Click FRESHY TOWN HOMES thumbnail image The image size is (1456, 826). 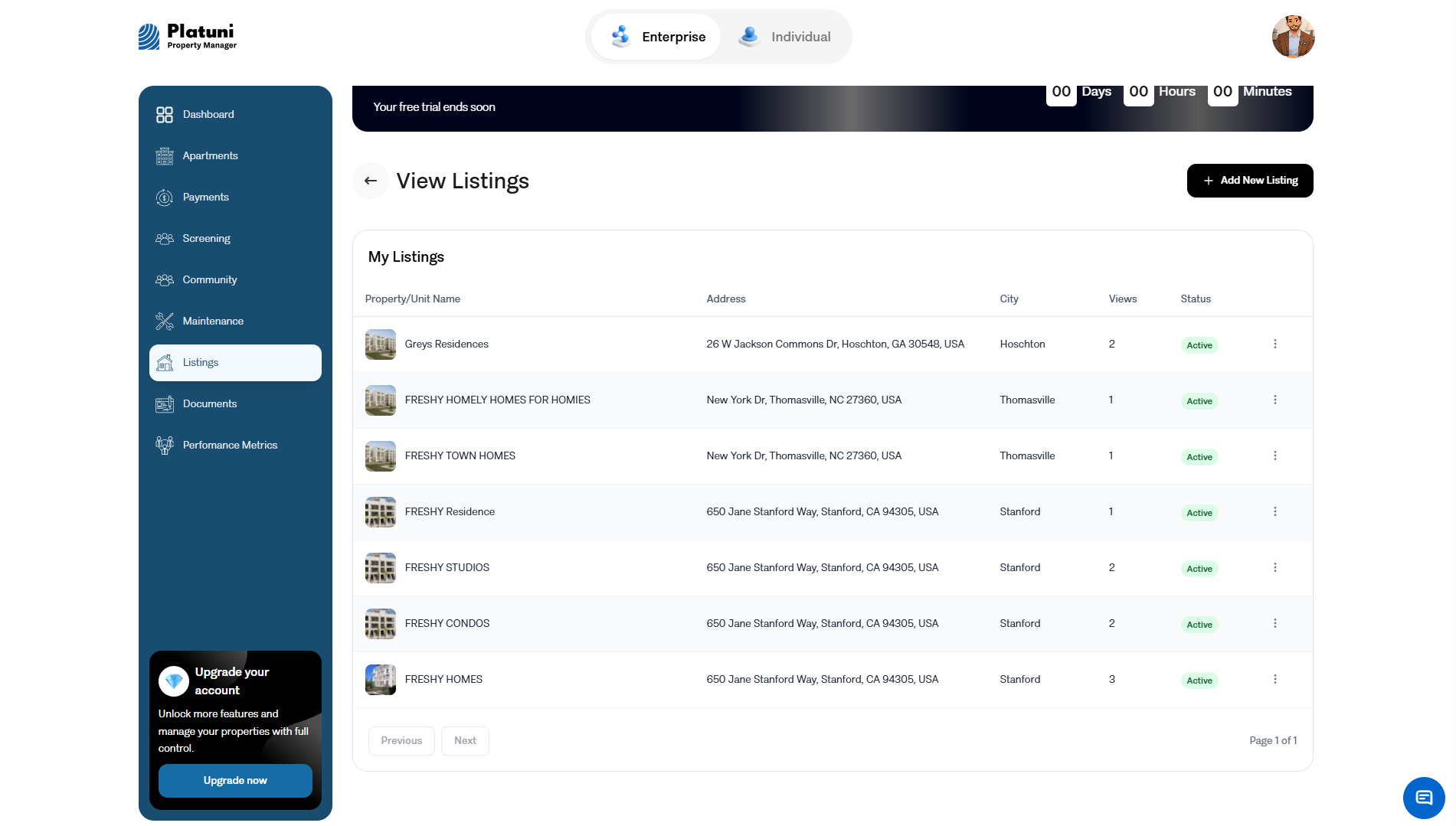tap(381, 456)
